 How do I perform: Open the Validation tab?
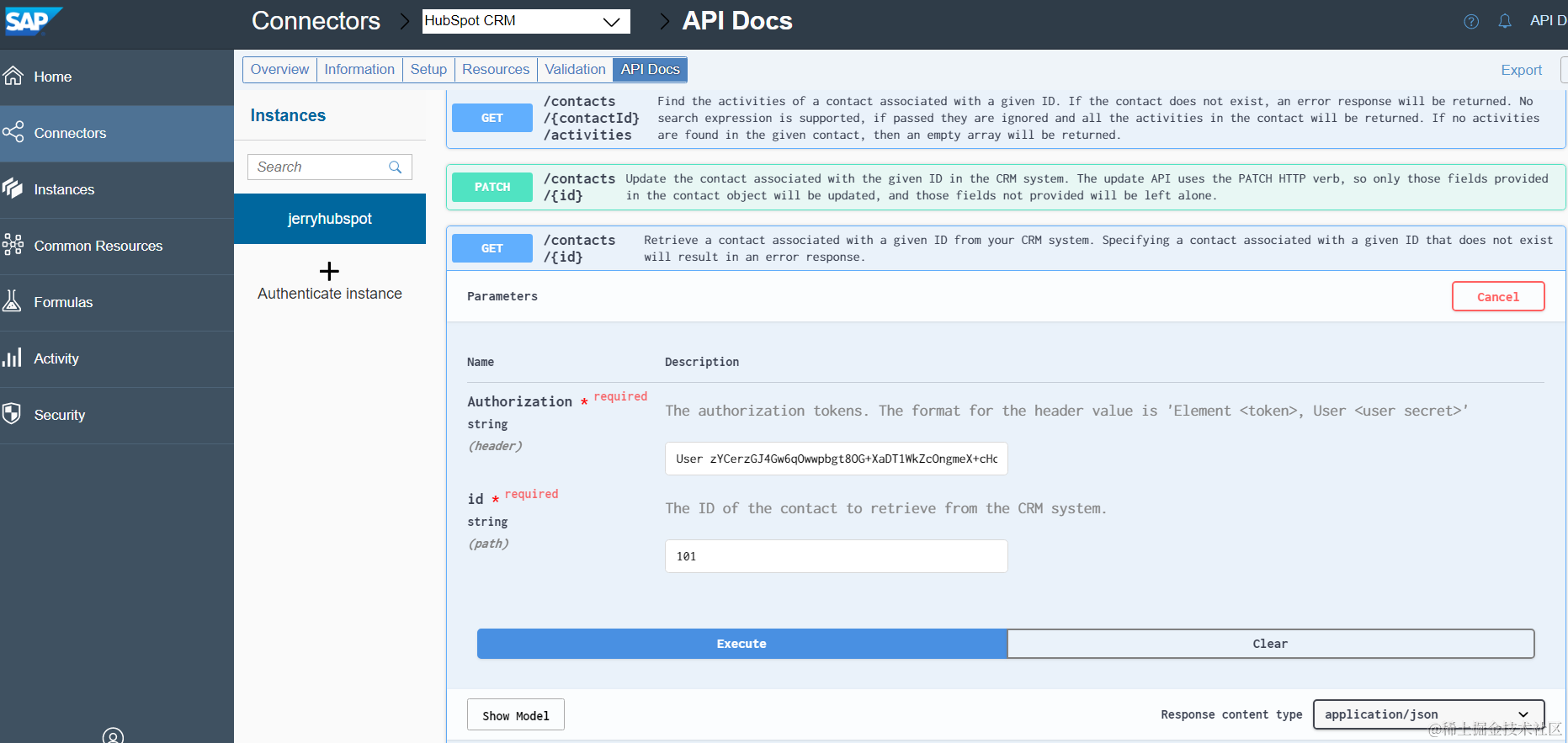575,69
